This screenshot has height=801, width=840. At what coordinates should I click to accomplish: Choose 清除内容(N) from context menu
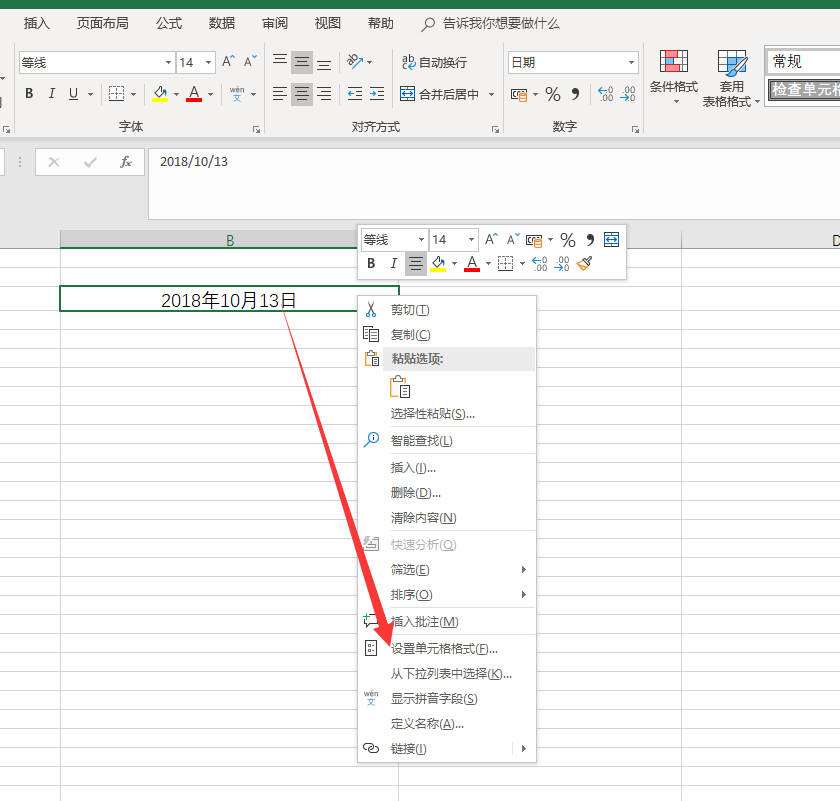447,518
